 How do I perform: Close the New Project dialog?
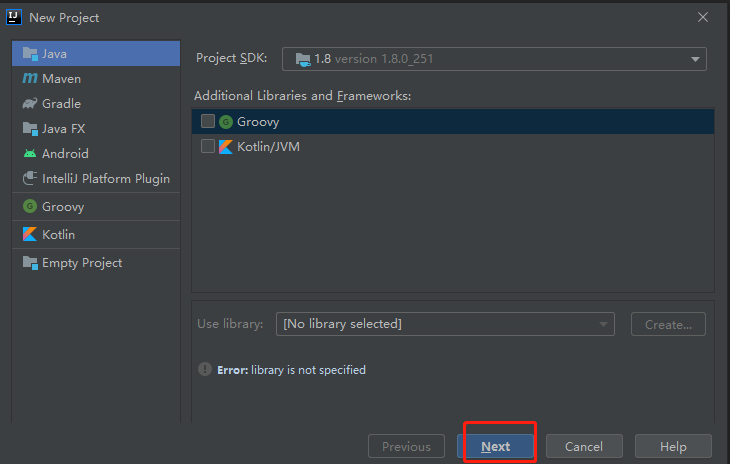click(703, 17)
